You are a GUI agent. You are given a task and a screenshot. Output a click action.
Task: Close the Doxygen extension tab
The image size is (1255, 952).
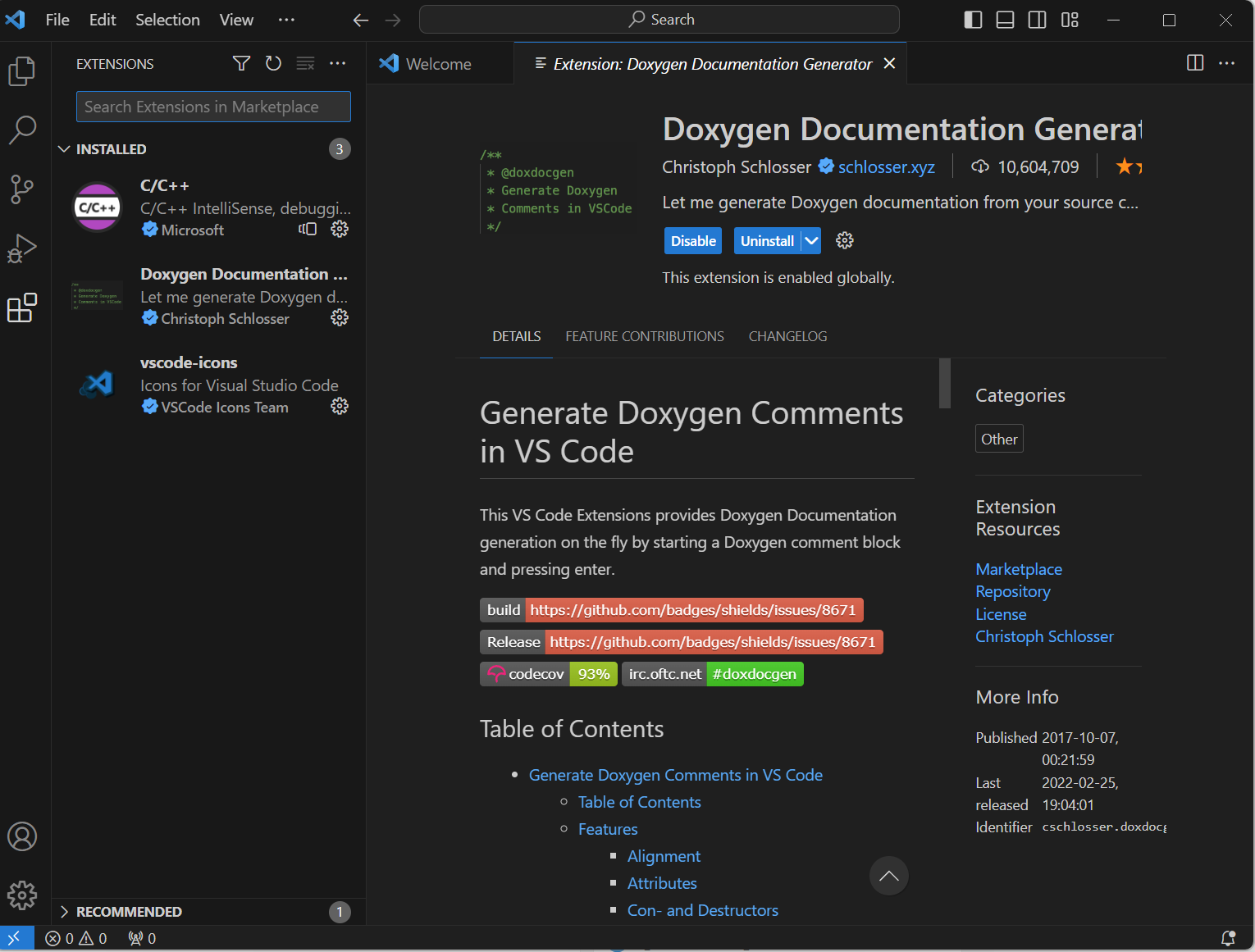point(889,63)
